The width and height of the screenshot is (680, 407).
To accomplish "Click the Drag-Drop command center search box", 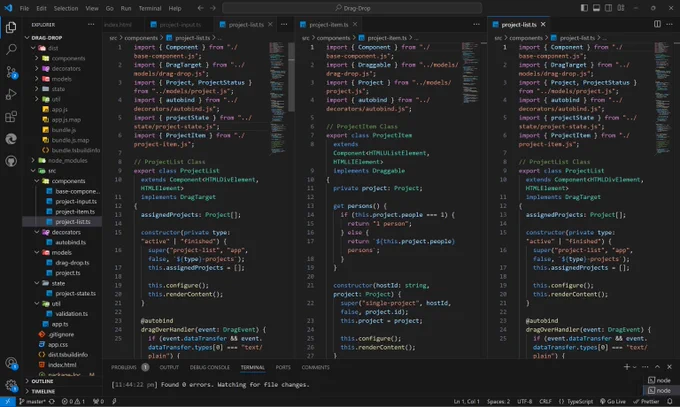I will (x=352, y=8).
